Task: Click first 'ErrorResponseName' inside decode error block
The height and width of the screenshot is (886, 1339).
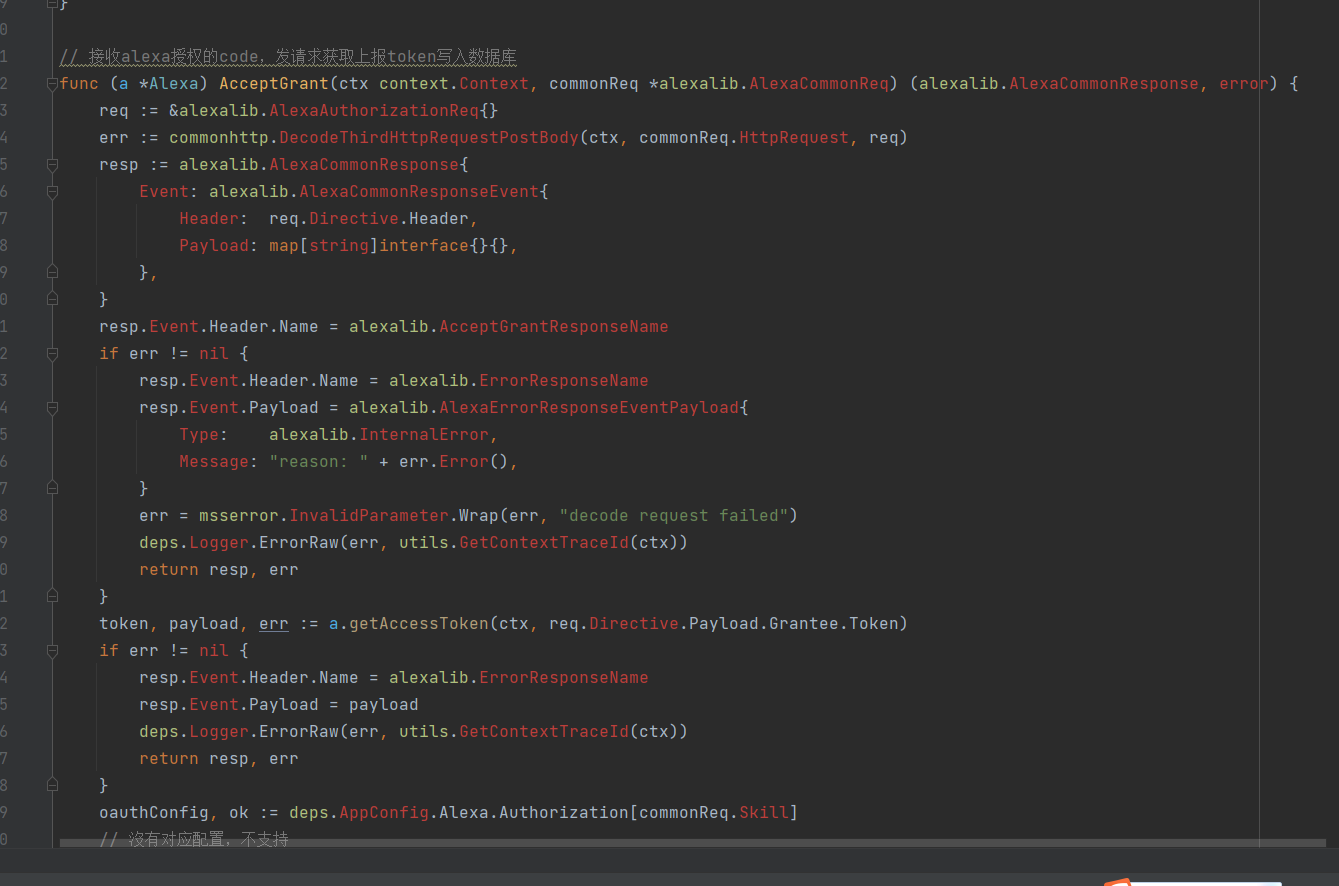Action: [564, 381]
